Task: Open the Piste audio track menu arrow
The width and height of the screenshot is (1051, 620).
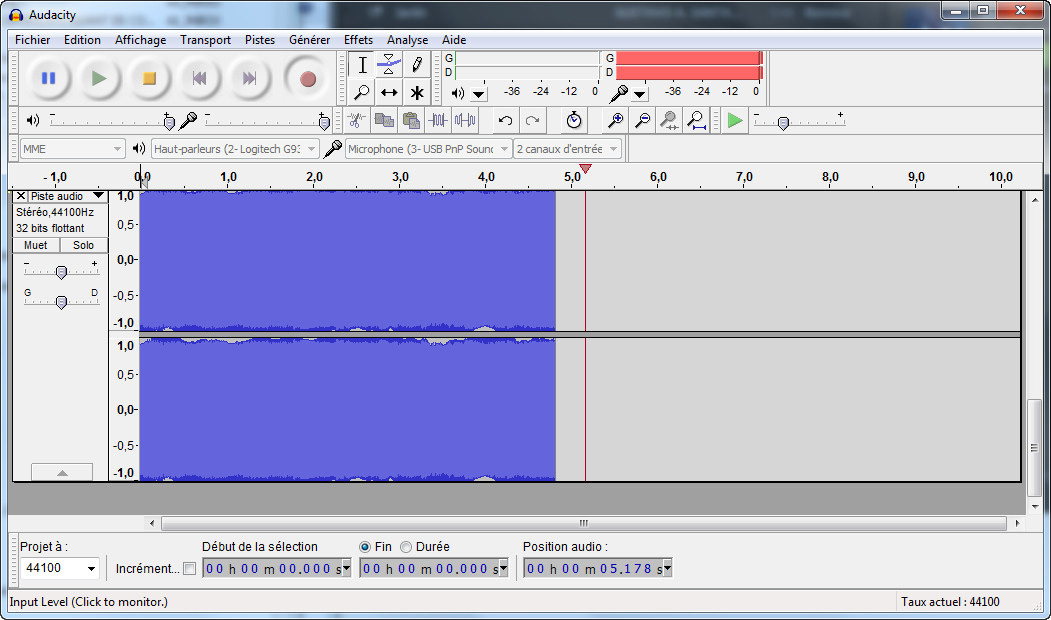Action: click(99, 196)
